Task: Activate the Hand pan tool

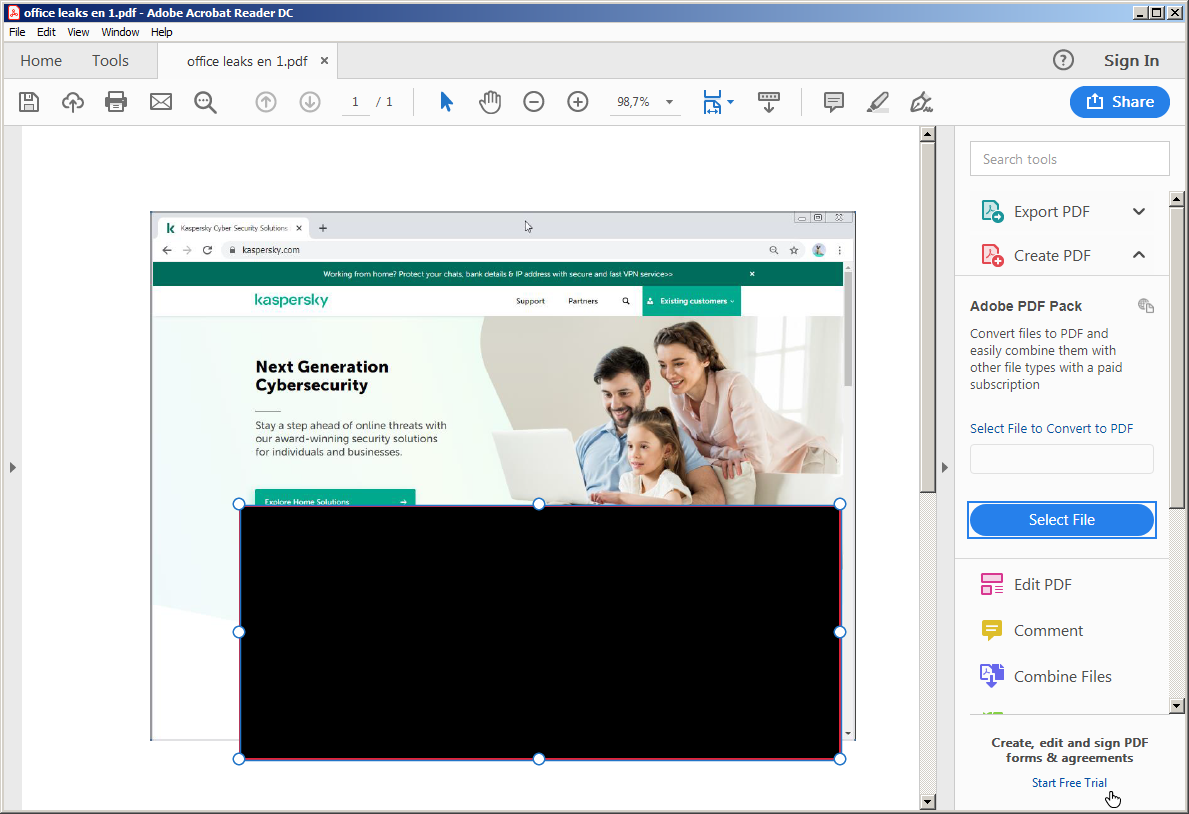Action: 490,102
